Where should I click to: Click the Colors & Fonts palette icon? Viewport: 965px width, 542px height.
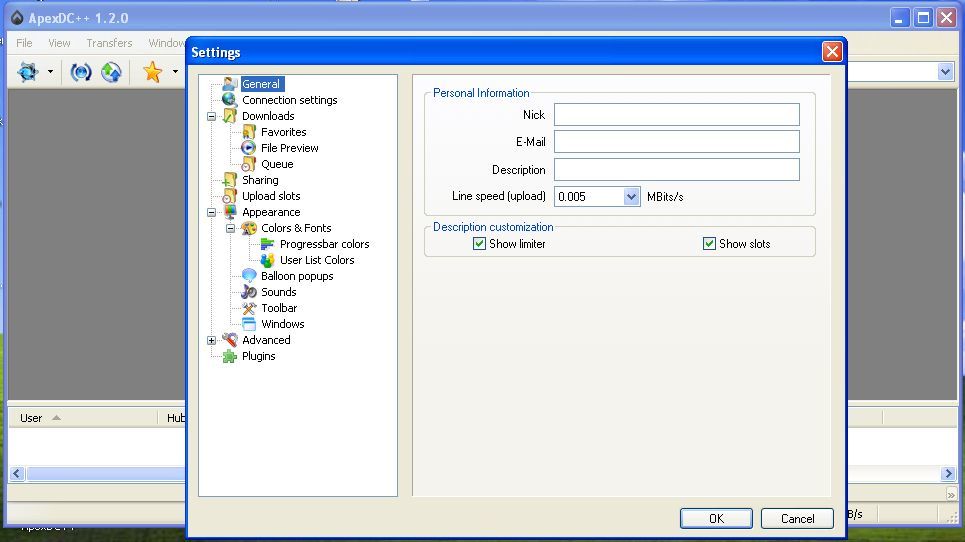(x=249, y=228)
